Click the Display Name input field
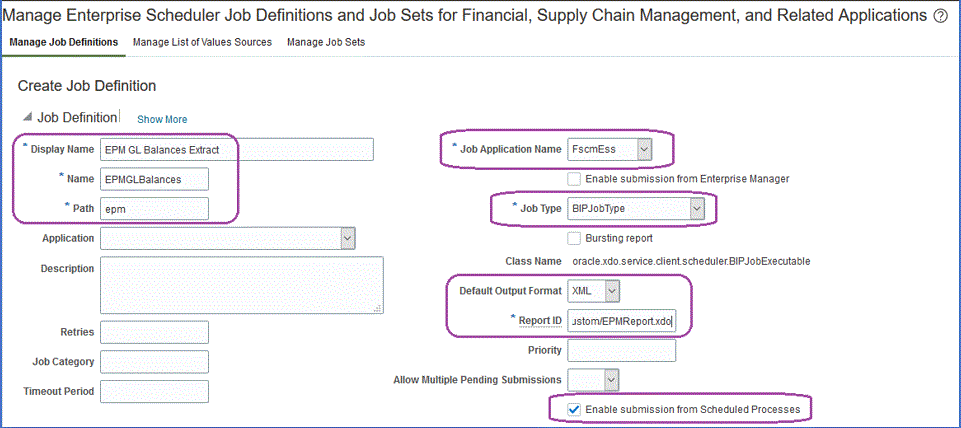This screenshot has width=961, height=428. click(x=237, y=150)
